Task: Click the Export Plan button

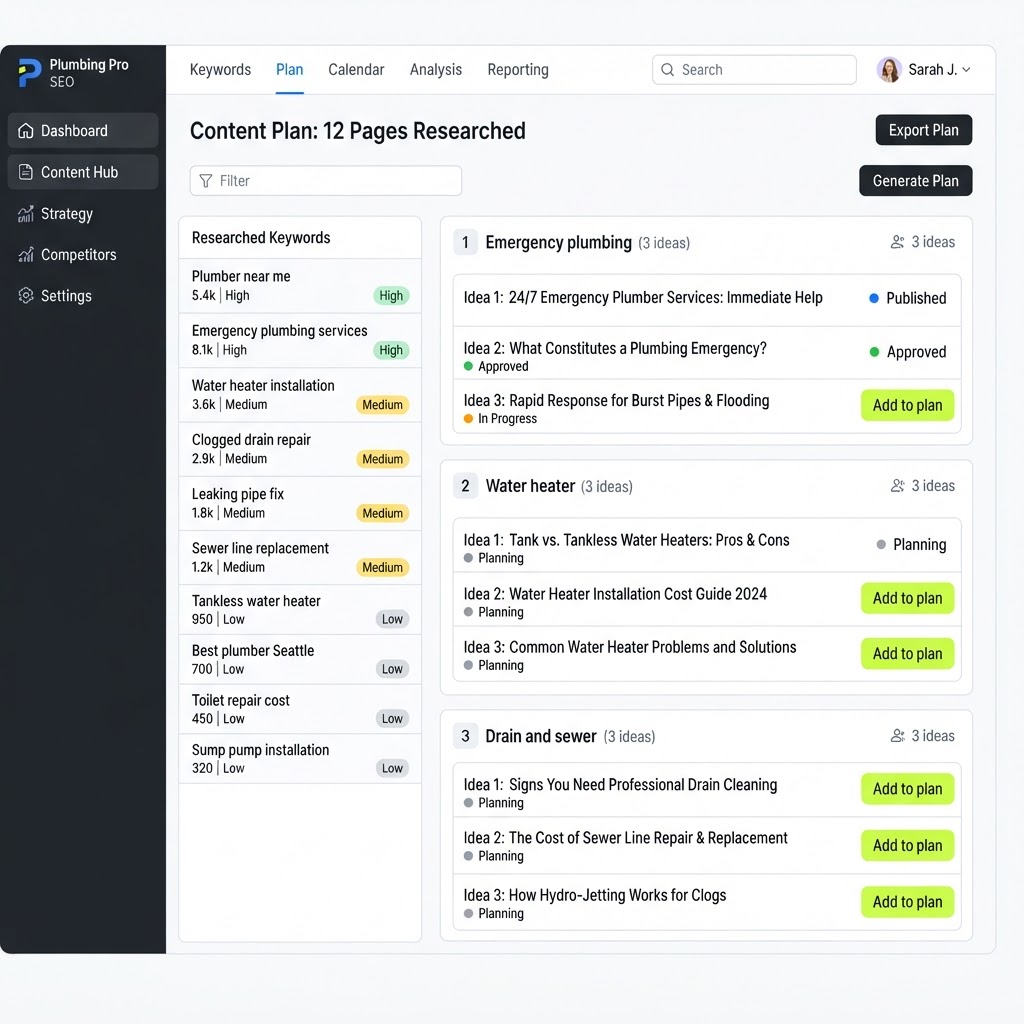Action: [x=923, y=130]
